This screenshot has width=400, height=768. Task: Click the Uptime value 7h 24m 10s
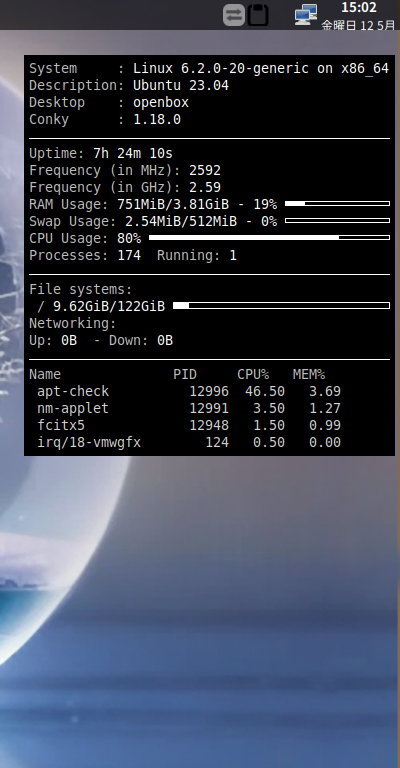click(x=133, y=153)
